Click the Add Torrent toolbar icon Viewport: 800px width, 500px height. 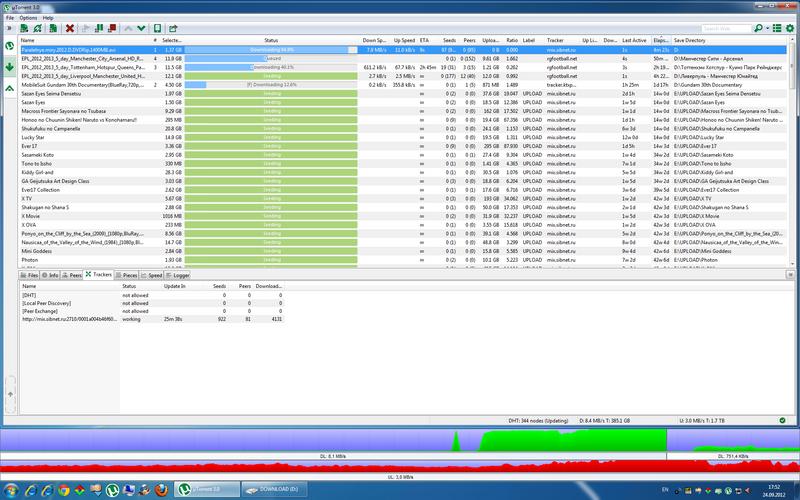click(24, 29)
